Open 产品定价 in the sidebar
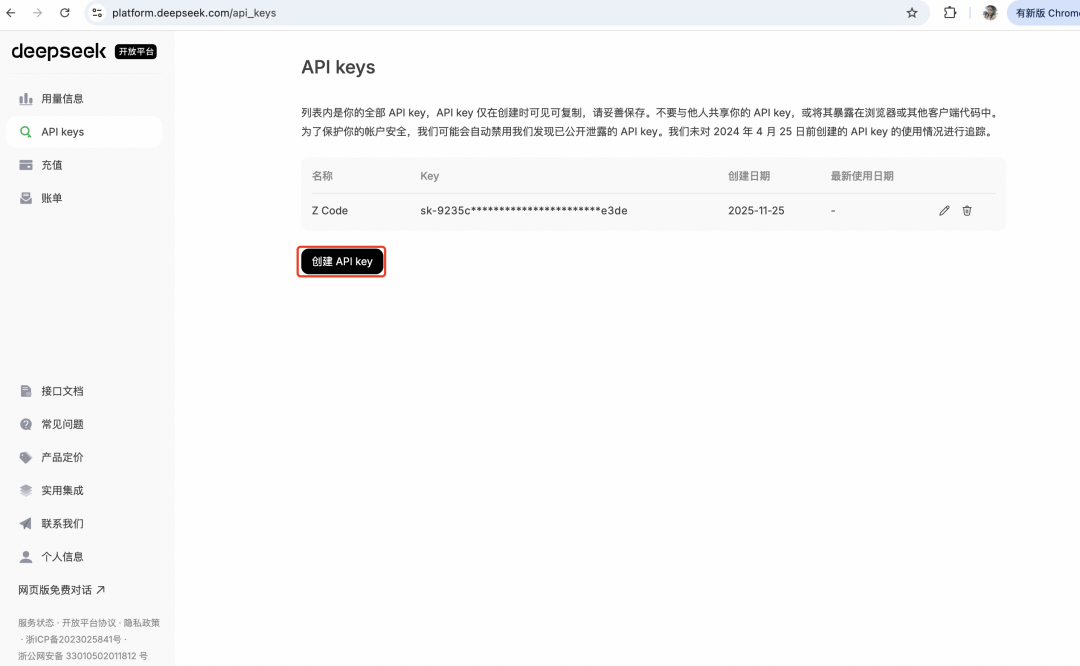Image resolution: width=1080 pixels, height=666 pixels. (x=84, y=457)
